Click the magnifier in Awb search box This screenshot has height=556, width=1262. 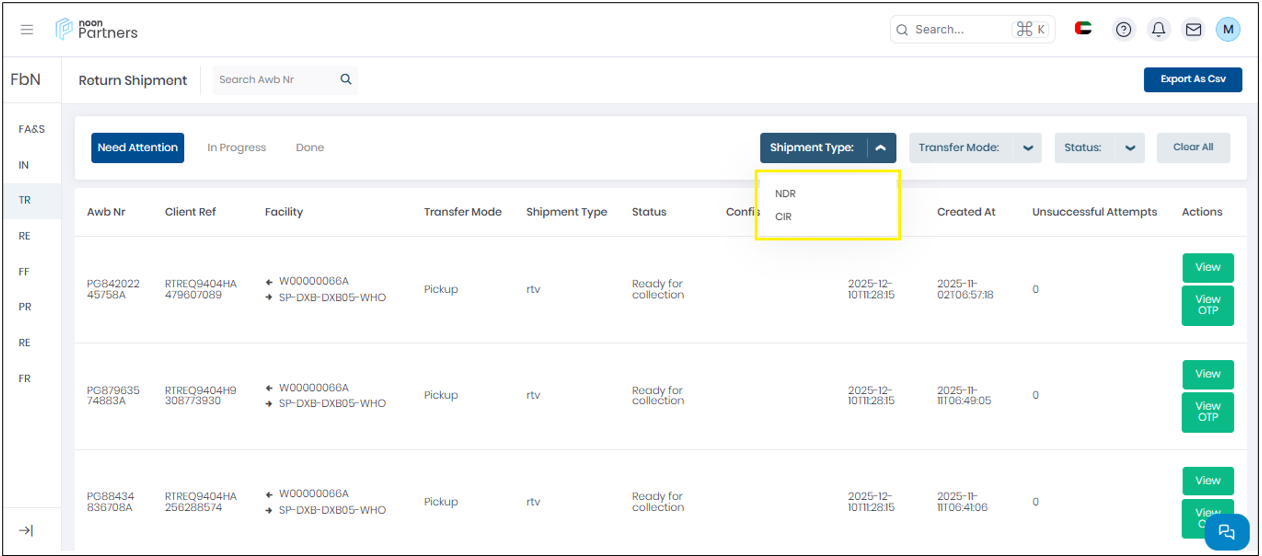(346, 80)
